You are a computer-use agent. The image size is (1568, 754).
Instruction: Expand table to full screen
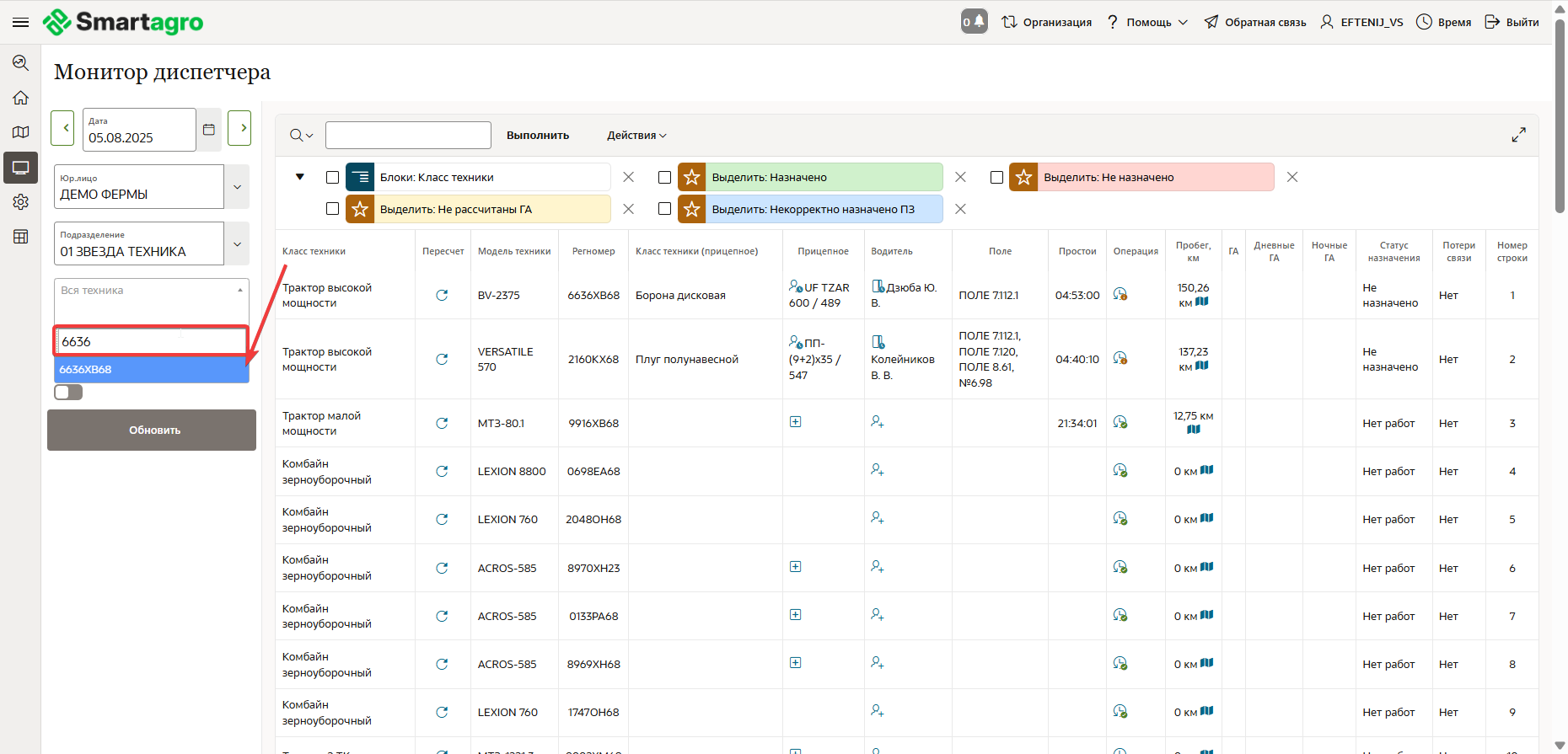[x=1518, y=135]
